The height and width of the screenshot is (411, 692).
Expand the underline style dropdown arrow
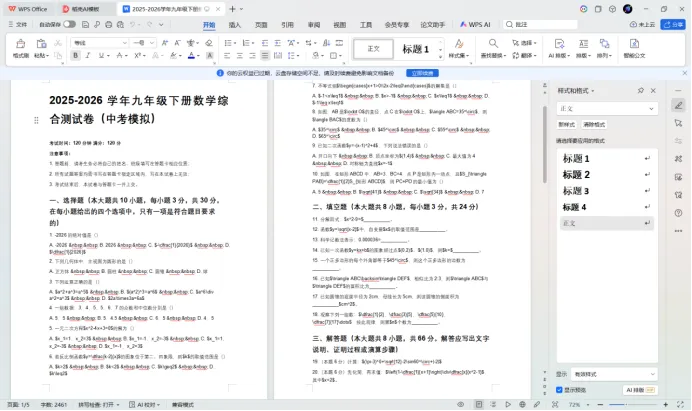coord(108,56)
